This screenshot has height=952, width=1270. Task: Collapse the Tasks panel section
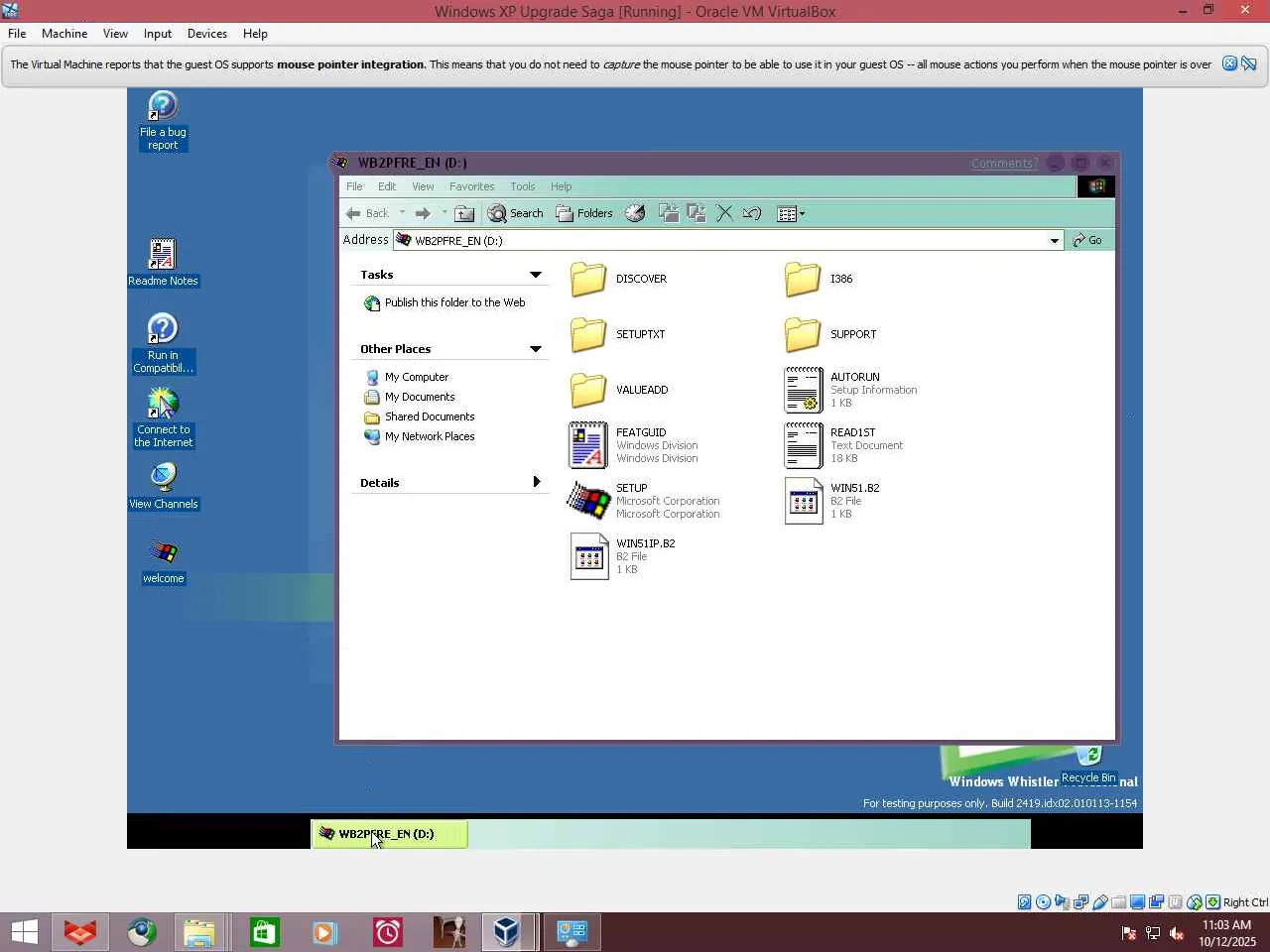(536, 275)
